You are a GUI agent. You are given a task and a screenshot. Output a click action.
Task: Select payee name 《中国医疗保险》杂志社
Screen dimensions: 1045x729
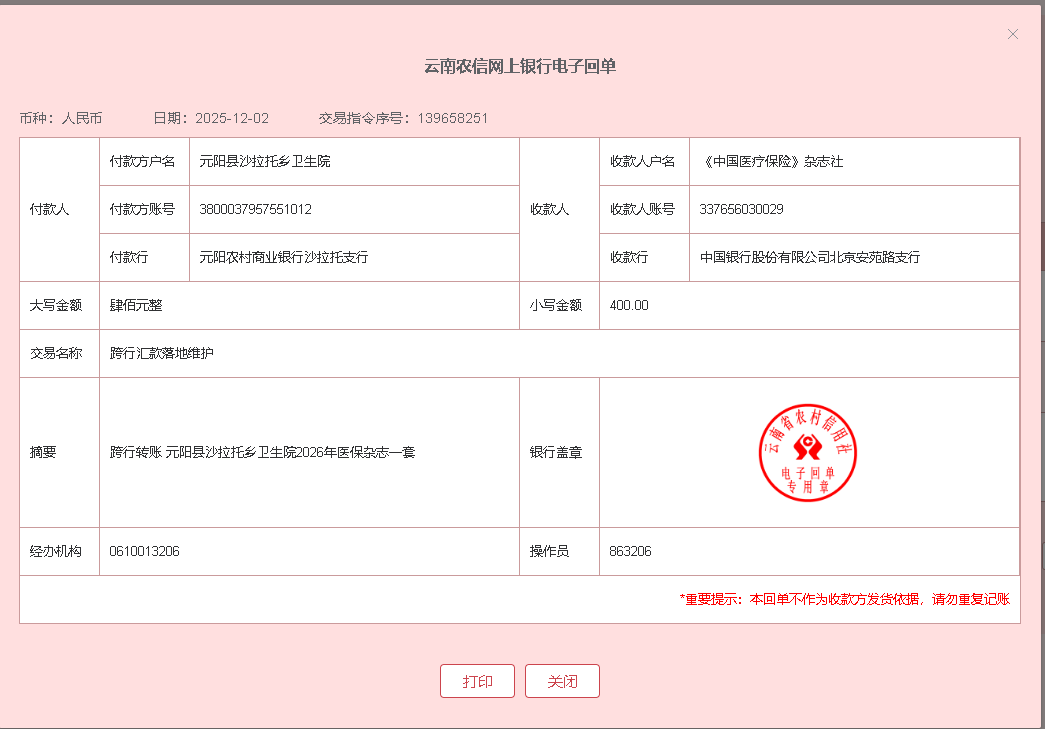coord(771,161)
